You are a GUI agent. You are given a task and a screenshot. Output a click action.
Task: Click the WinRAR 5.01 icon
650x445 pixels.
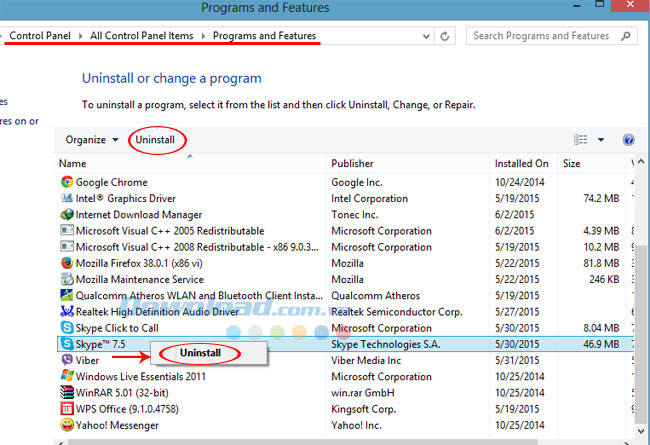point(67,392)
